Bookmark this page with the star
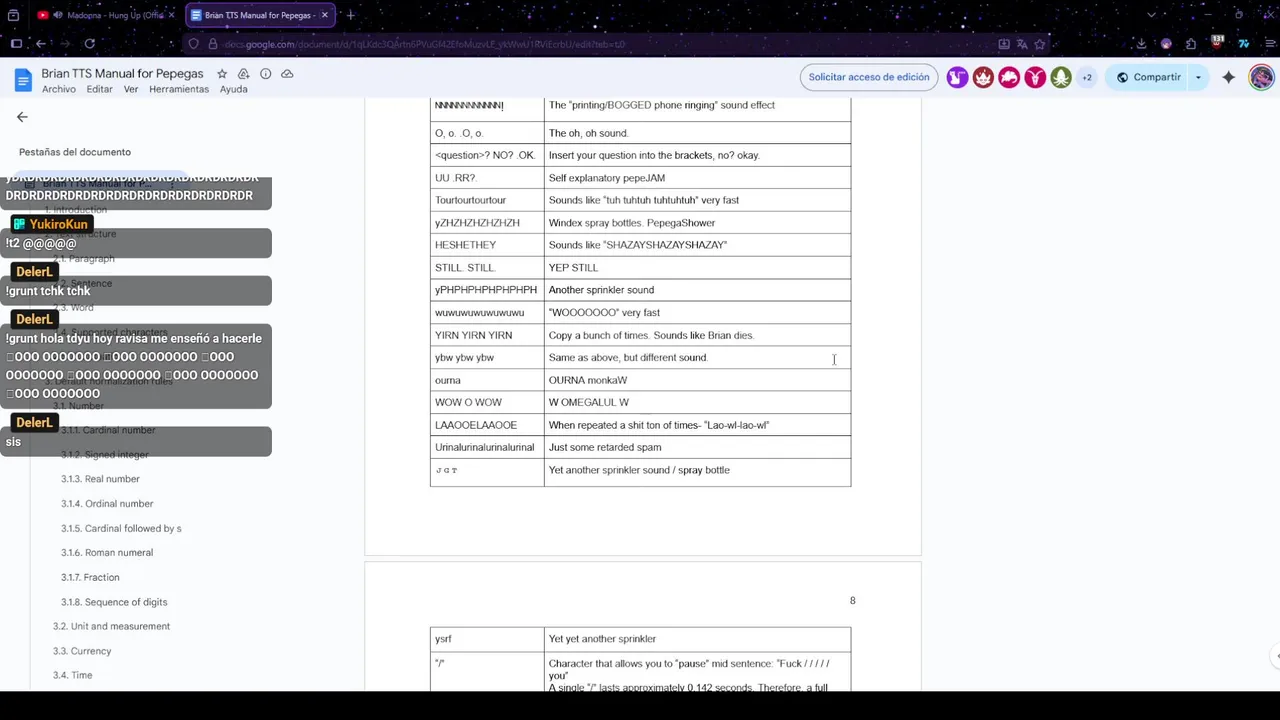 tap(1040, 44)
